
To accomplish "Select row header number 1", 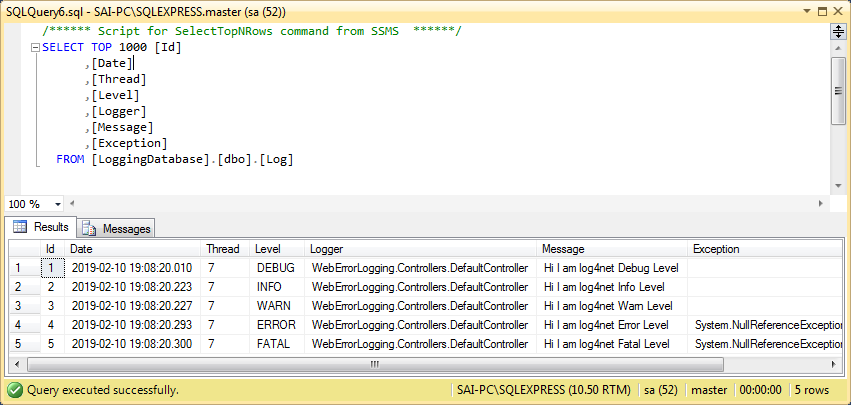I will click(x=25, y=268).
